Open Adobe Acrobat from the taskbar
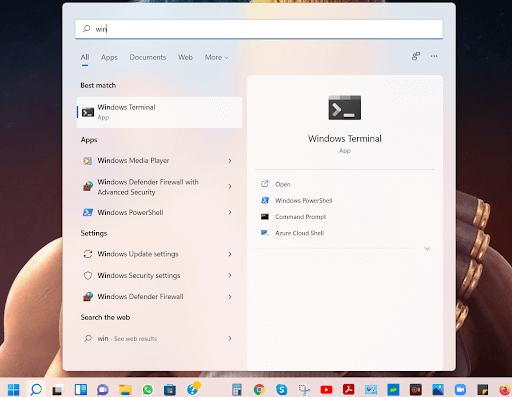The height and width of the screenshot is (397, 512). pos(348,389)
